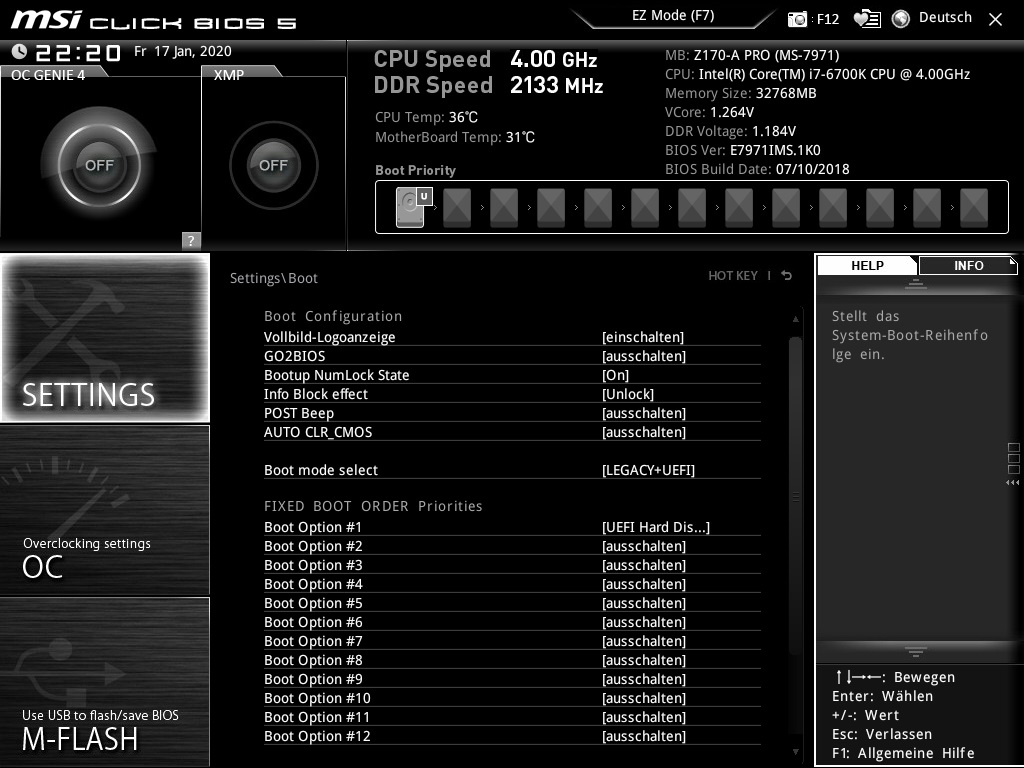Change Info Block effect [Unlock]

628,394
